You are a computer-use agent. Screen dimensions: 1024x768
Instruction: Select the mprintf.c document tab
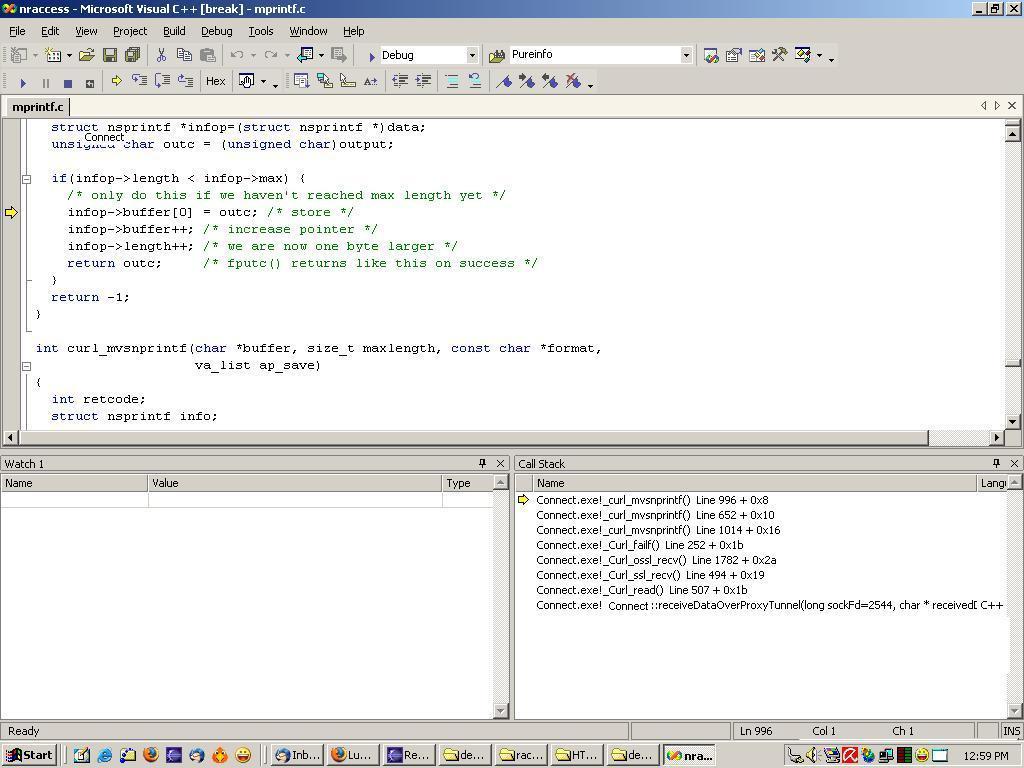click(x=37, y=106)
